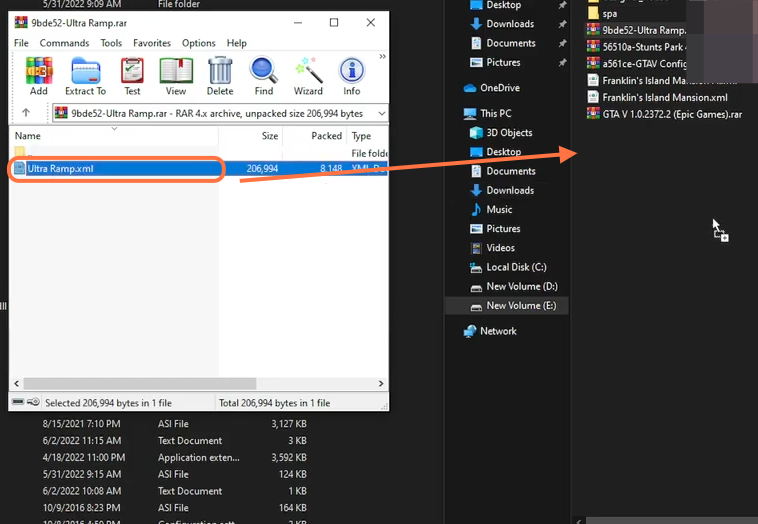758x524 pixels.
Task: Open the Options menu
Action: pos(199,43)
